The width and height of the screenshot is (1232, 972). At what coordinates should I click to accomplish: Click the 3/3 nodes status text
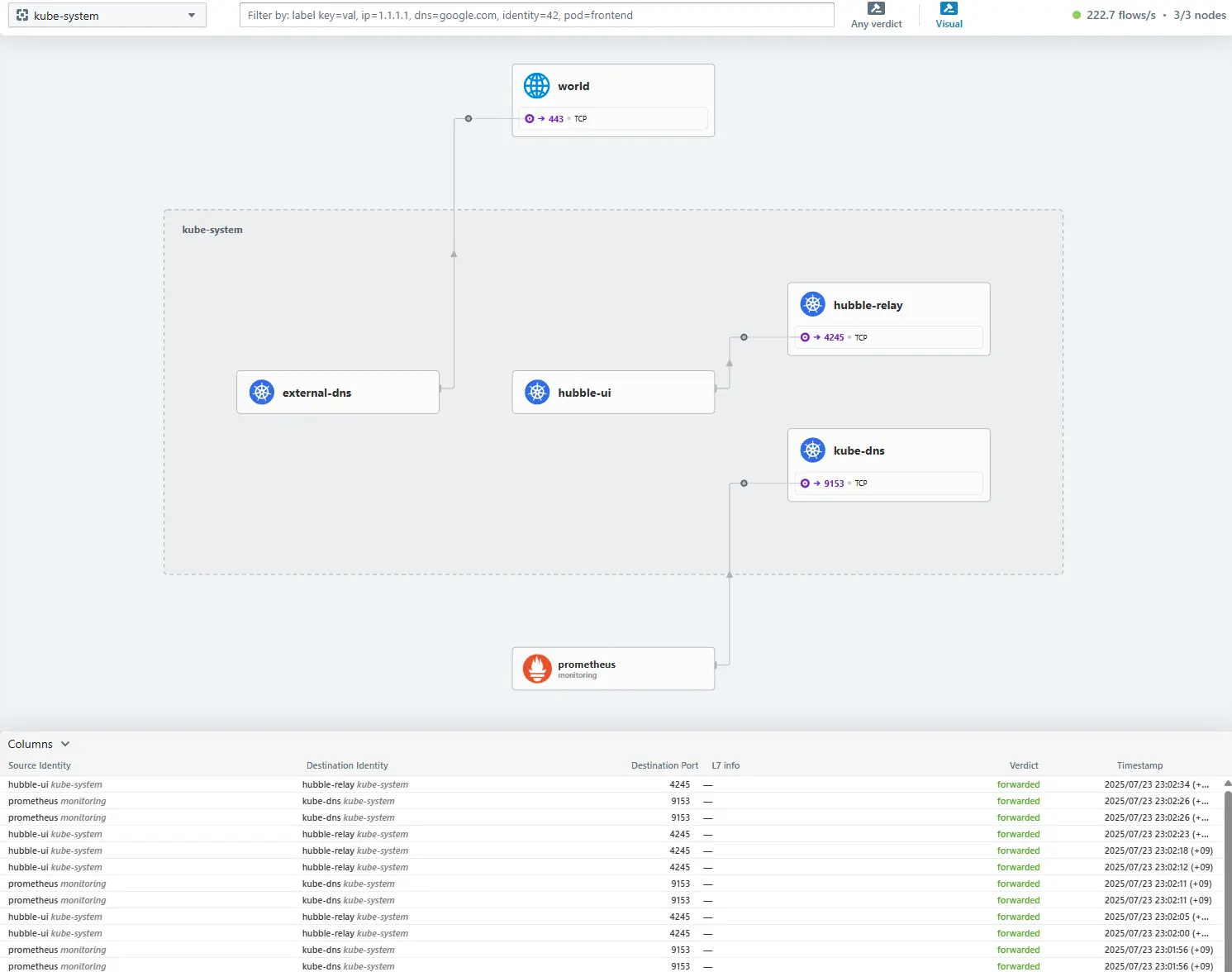pyautogui.click(x=1200, y=15)
